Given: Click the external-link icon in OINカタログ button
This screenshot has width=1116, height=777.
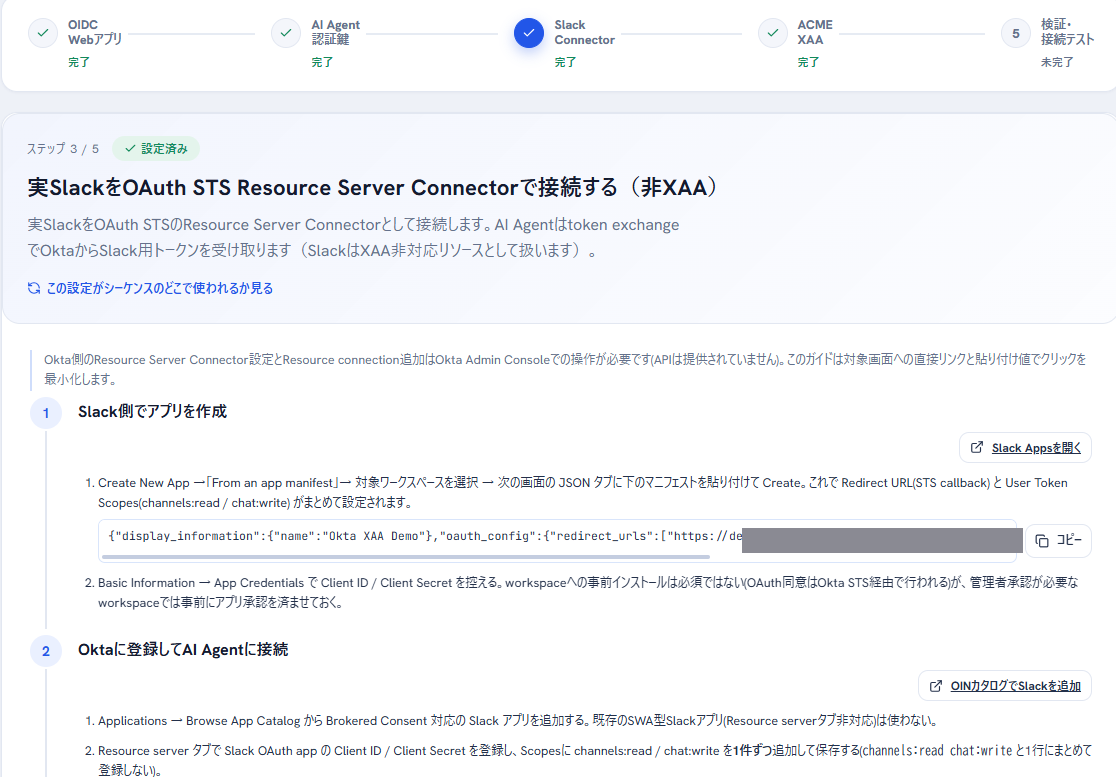Looking at the screenshot, I should click(936, 686).
